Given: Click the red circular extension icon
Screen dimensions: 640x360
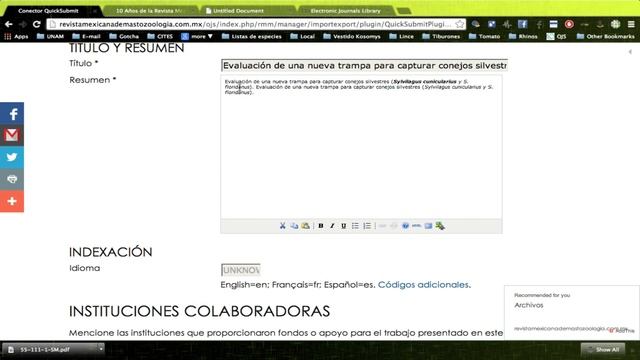Looking at the screenshot, I should [569, 24].
